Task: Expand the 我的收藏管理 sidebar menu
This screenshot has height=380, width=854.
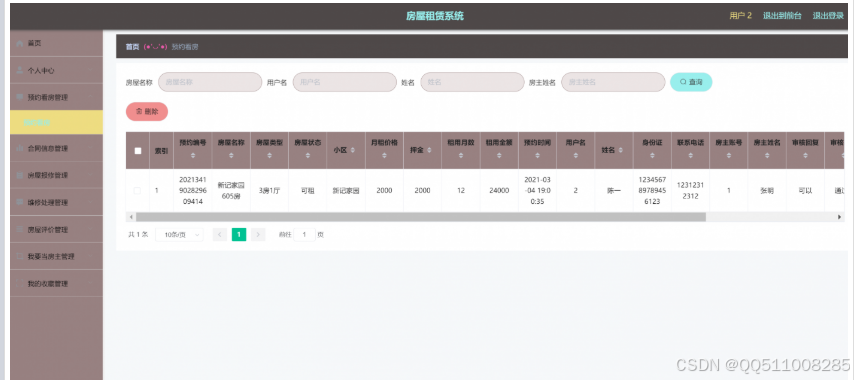Action: tap(56, 284)
